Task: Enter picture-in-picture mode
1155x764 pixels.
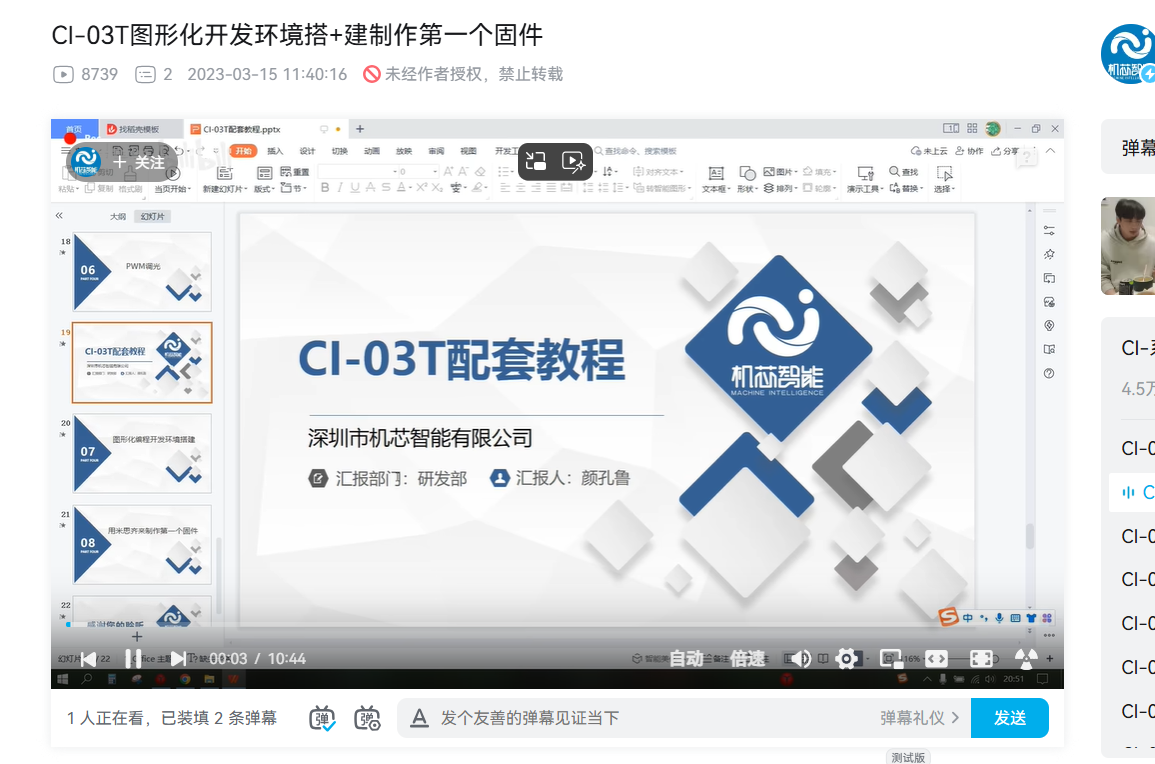Action: coord(890,658)
